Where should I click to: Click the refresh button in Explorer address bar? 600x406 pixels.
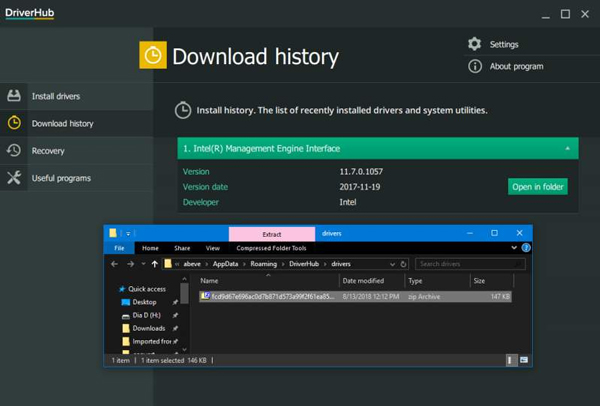point(405,264)
